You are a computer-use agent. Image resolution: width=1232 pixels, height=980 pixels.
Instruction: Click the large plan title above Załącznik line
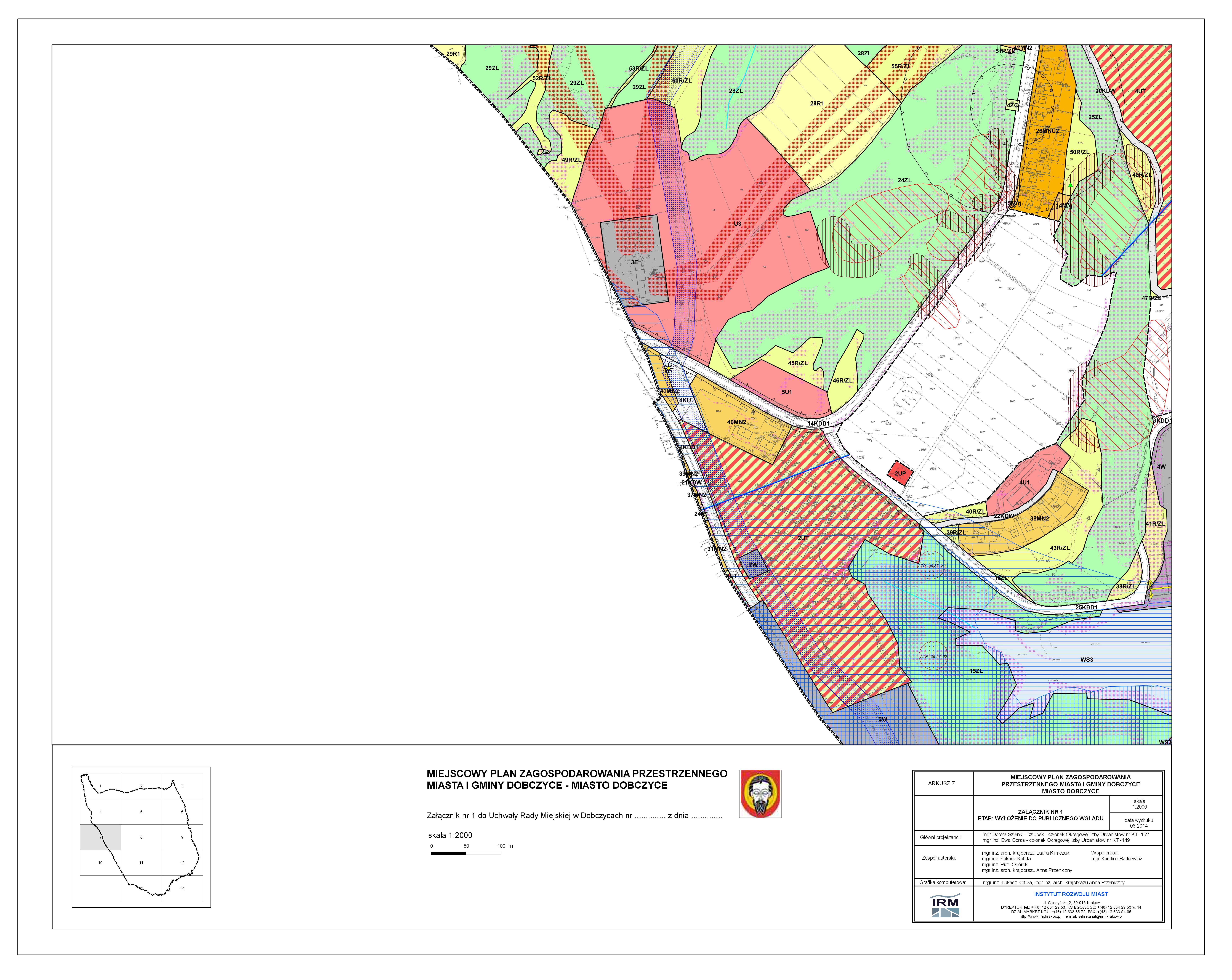[x=577, y=779]
